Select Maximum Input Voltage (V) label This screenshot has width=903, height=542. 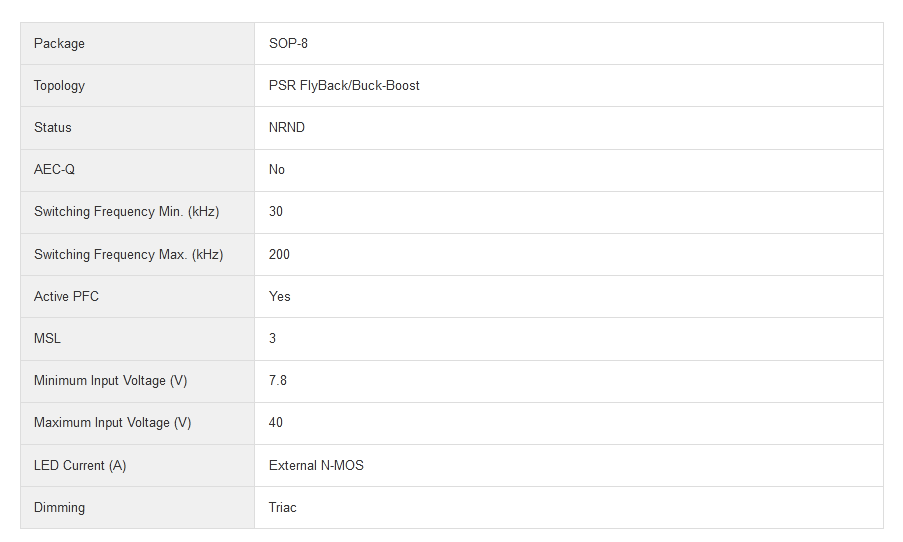(x=112, y=422)
